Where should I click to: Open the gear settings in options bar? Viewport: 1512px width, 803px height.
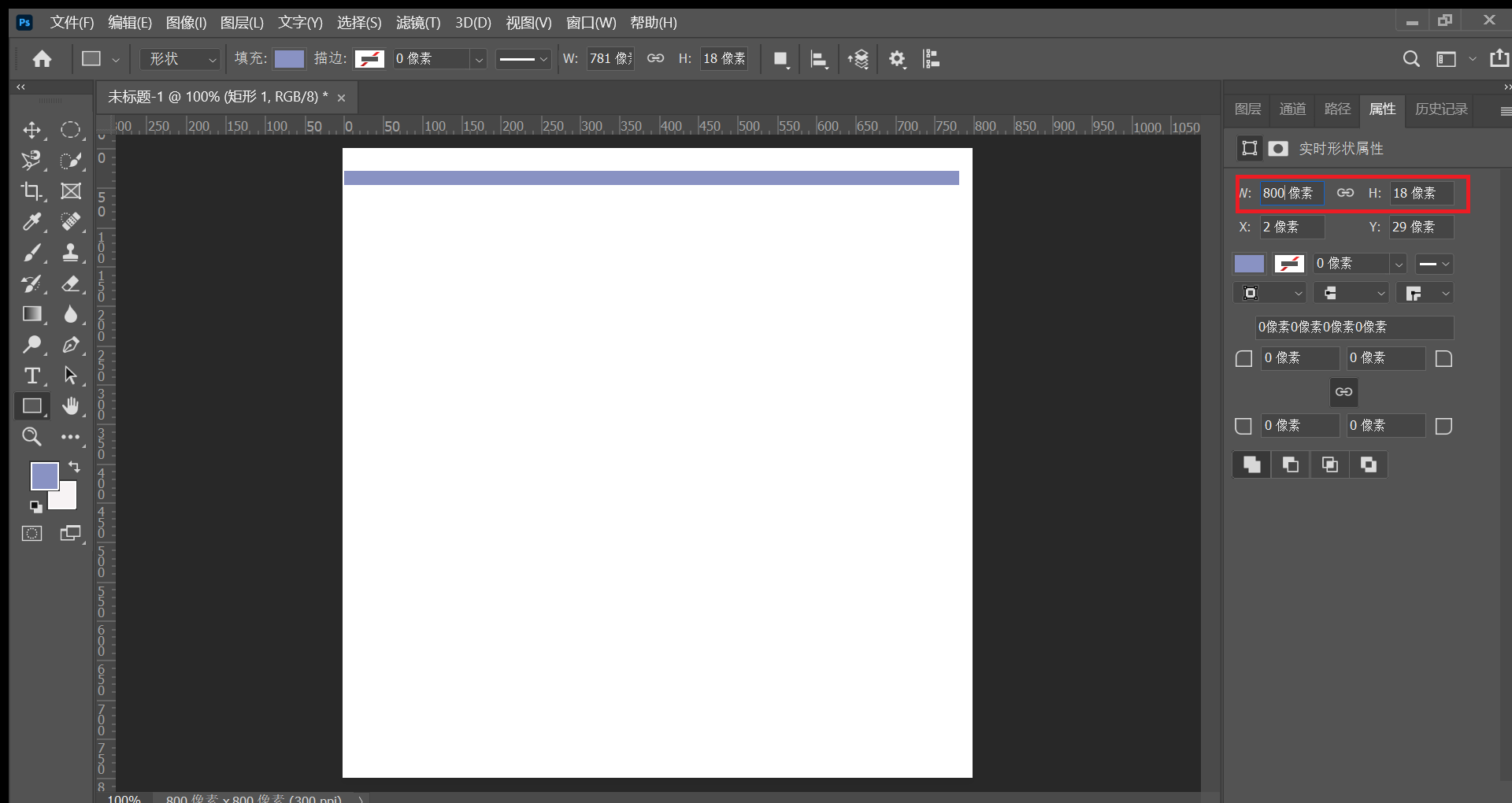pyautogui.click(x=897, y=59)
